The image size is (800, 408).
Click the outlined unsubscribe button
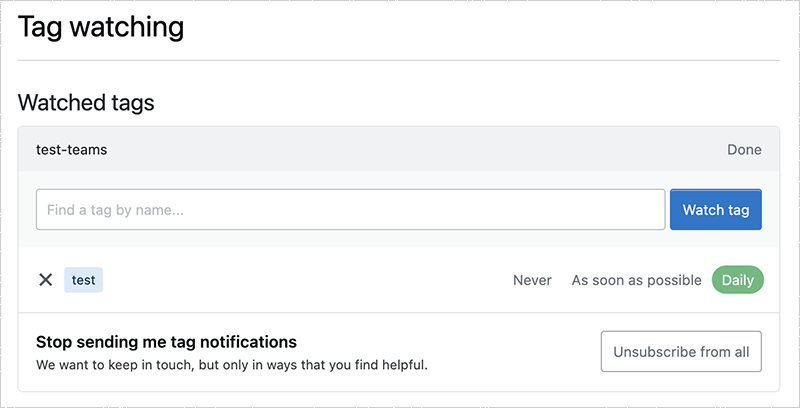click(x=681, y=352)
